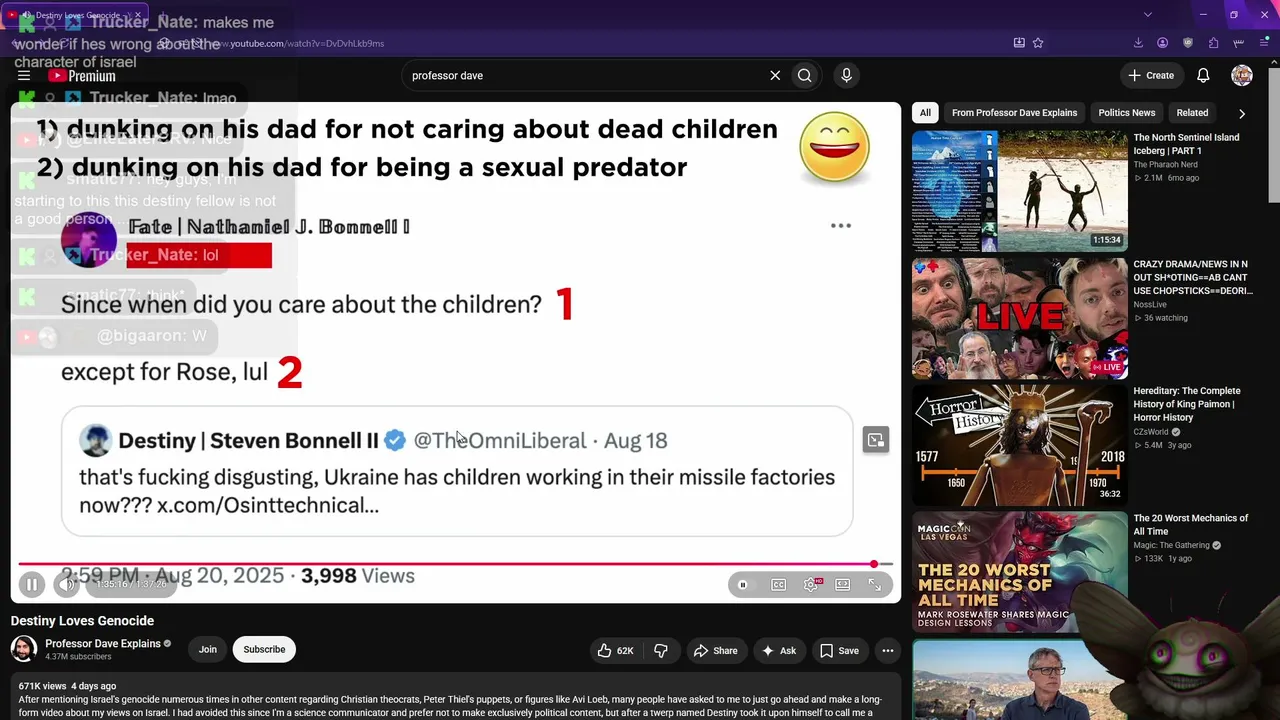Open the extensions puzzle icon

1213,43
